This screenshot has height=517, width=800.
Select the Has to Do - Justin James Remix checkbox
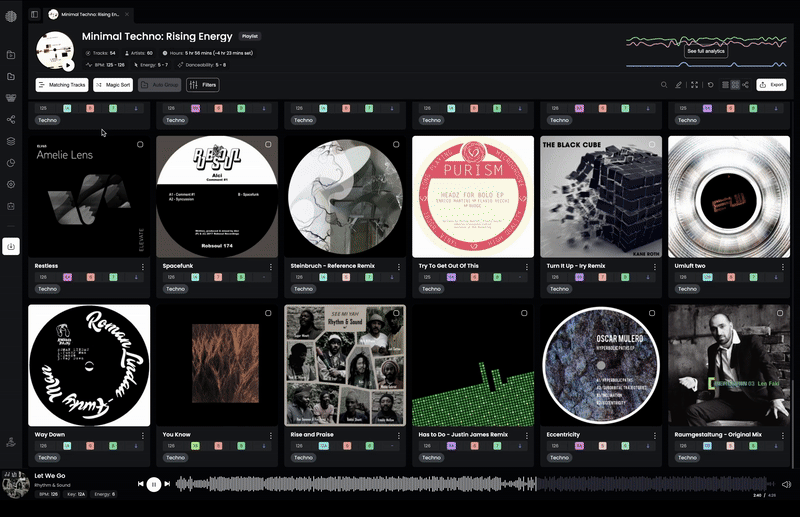click(524, 313)
